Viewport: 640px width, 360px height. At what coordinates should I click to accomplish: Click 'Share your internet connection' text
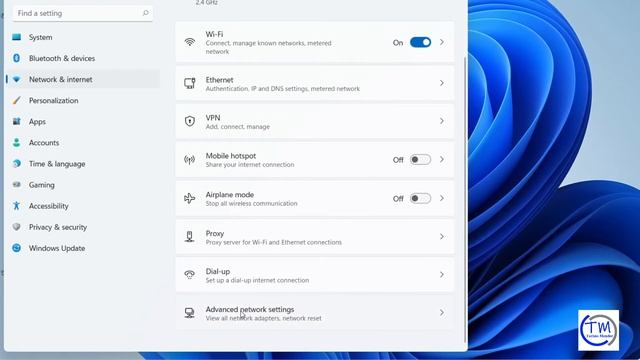click(x=250, y=164)
